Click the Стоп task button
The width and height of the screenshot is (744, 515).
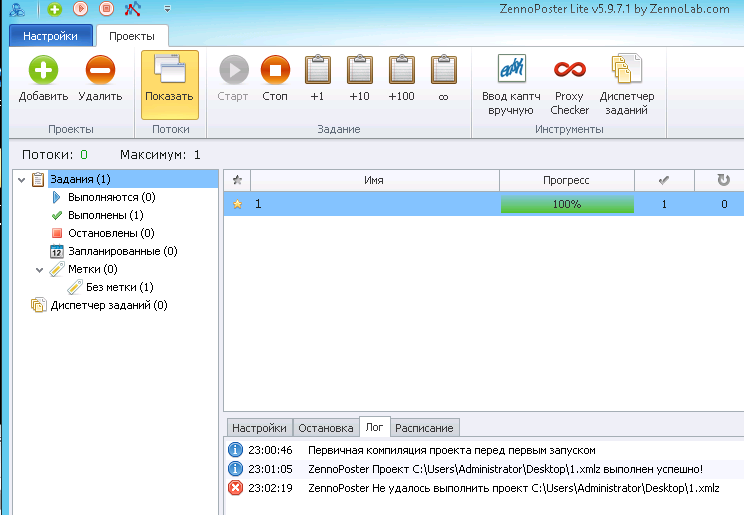point(275,79)
